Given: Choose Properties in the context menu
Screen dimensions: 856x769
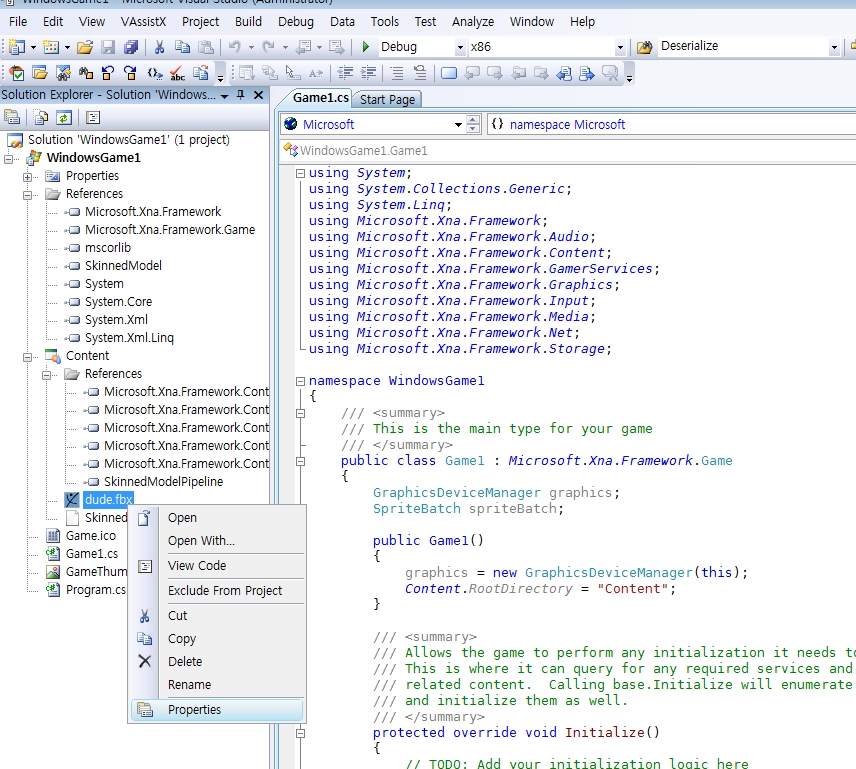Looking at the screenshot, I should pos(217,710).
